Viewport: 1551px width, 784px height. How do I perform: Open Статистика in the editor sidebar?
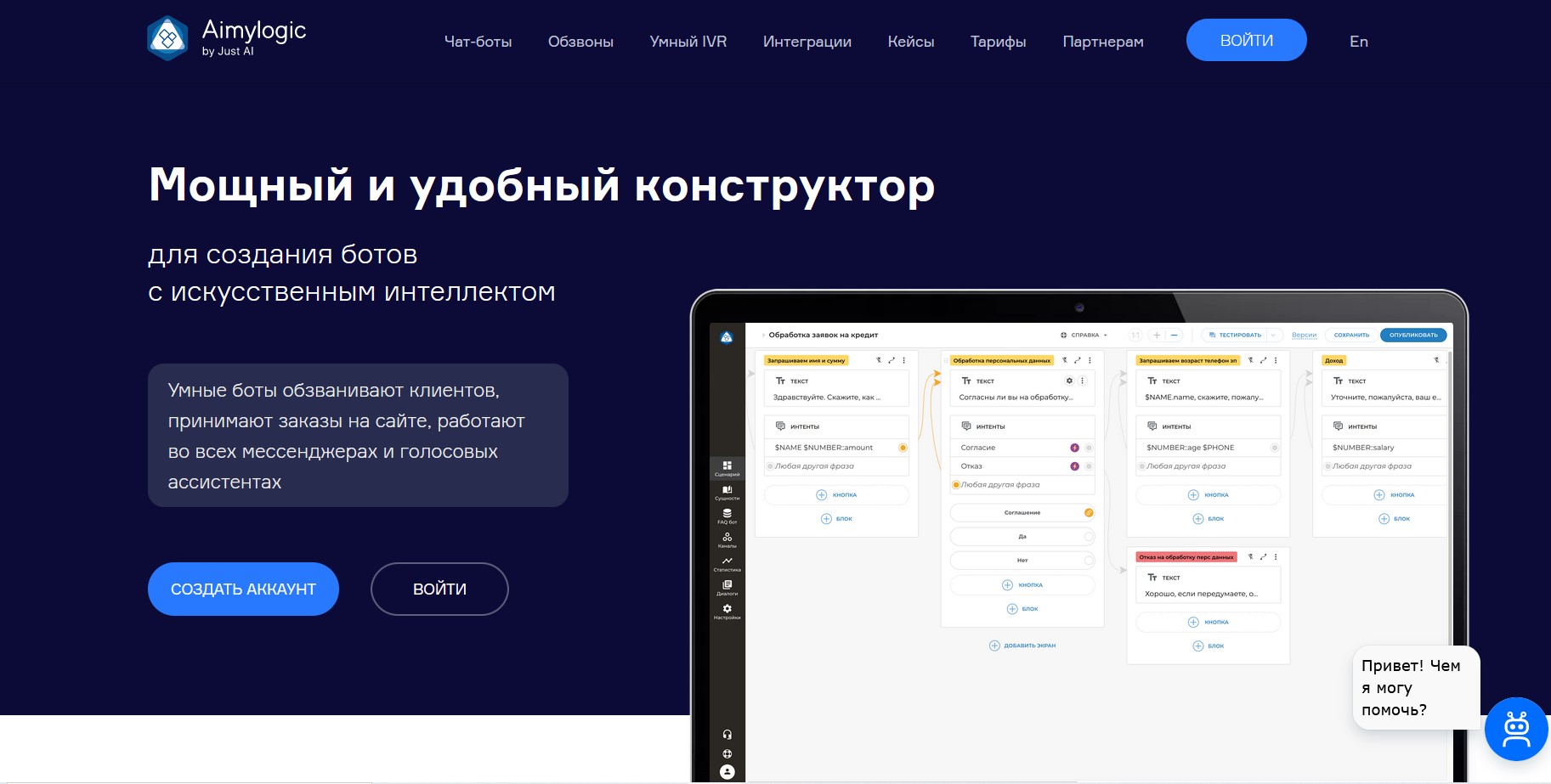click(x=727, y=563)
